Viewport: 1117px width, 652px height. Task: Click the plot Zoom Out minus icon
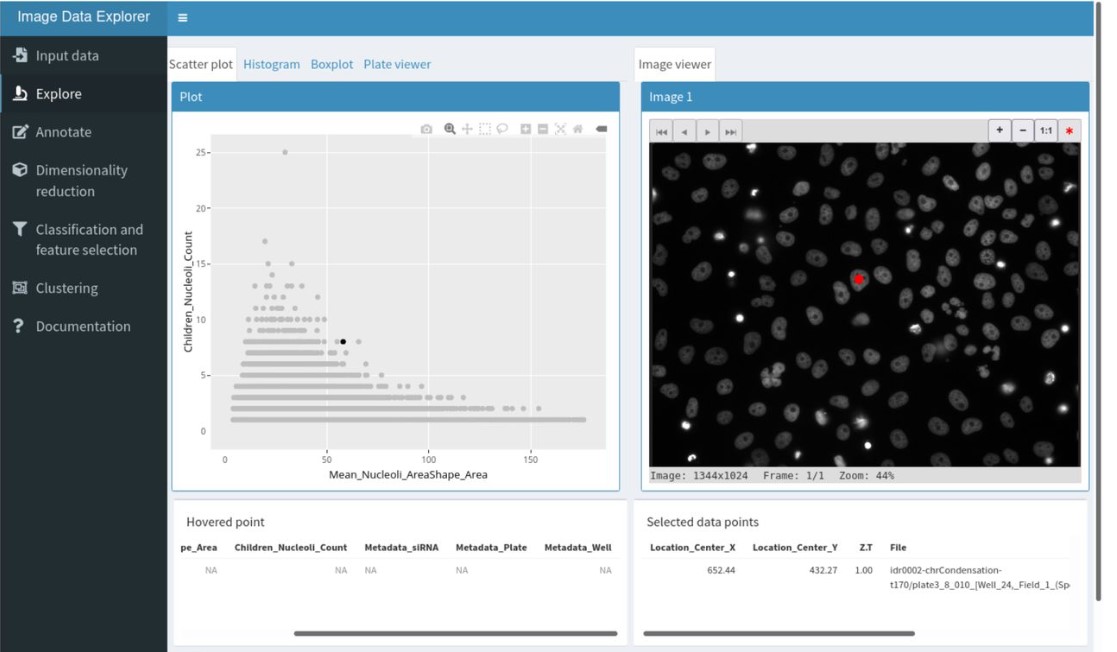coord(543,129)
